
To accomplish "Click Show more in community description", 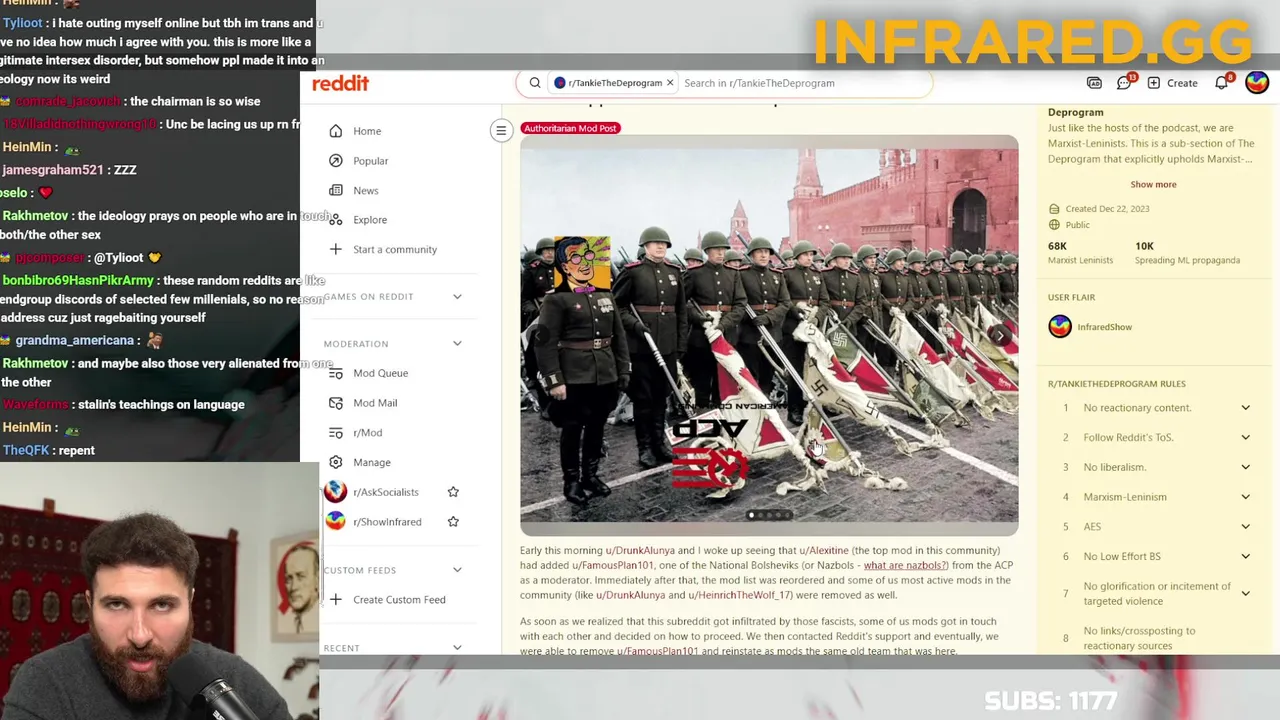I will pos(1153,185).
